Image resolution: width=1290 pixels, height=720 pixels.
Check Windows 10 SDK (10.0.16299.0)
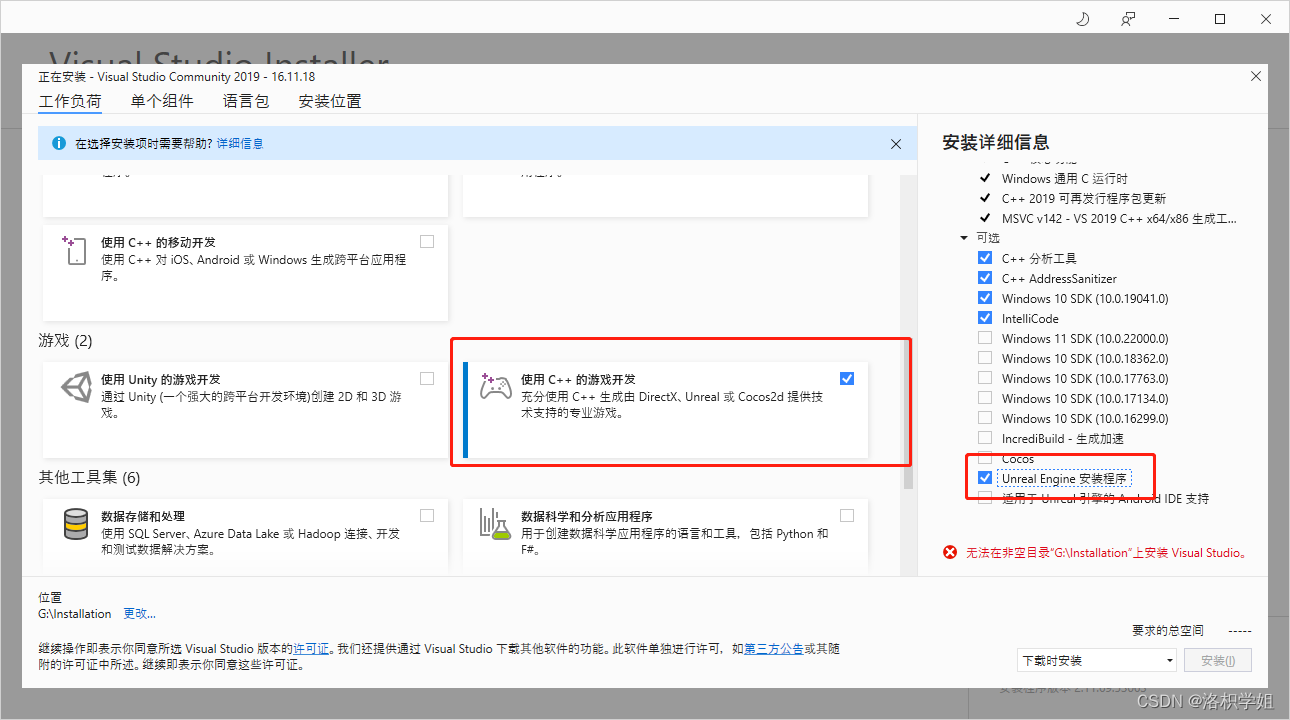point(985,418)
